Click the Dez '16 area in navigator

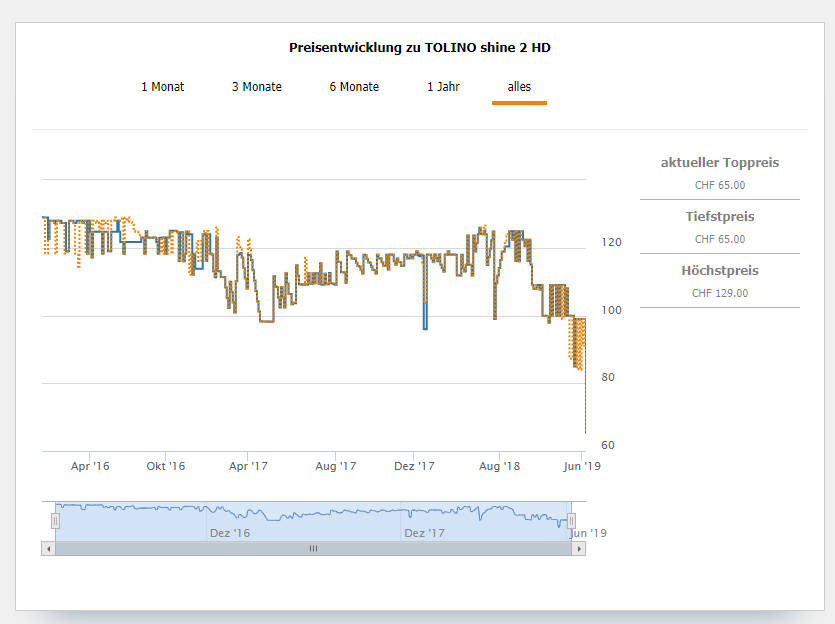click(x=229, y=533)
